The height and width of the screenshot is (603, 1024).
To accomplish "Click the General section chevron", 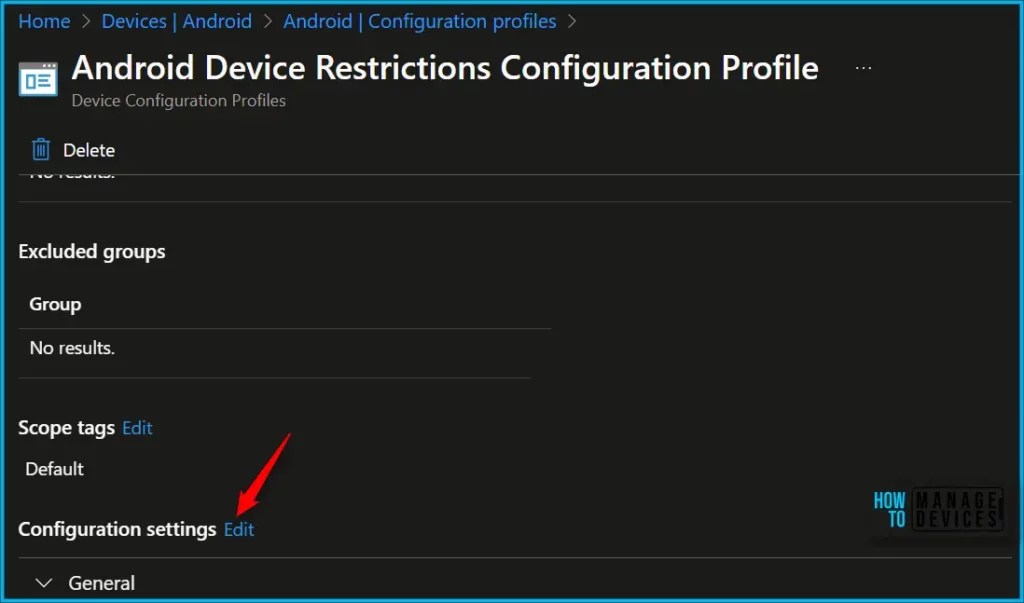I will (x=43, y=582).
